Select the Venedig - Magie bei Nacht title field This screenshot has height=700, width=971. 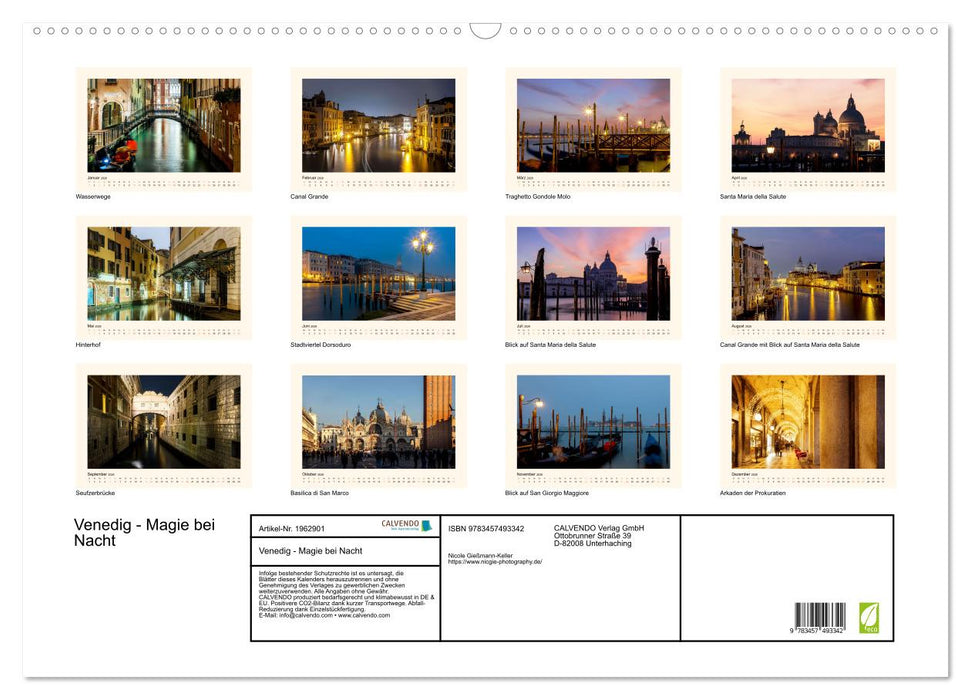(311, 551)
